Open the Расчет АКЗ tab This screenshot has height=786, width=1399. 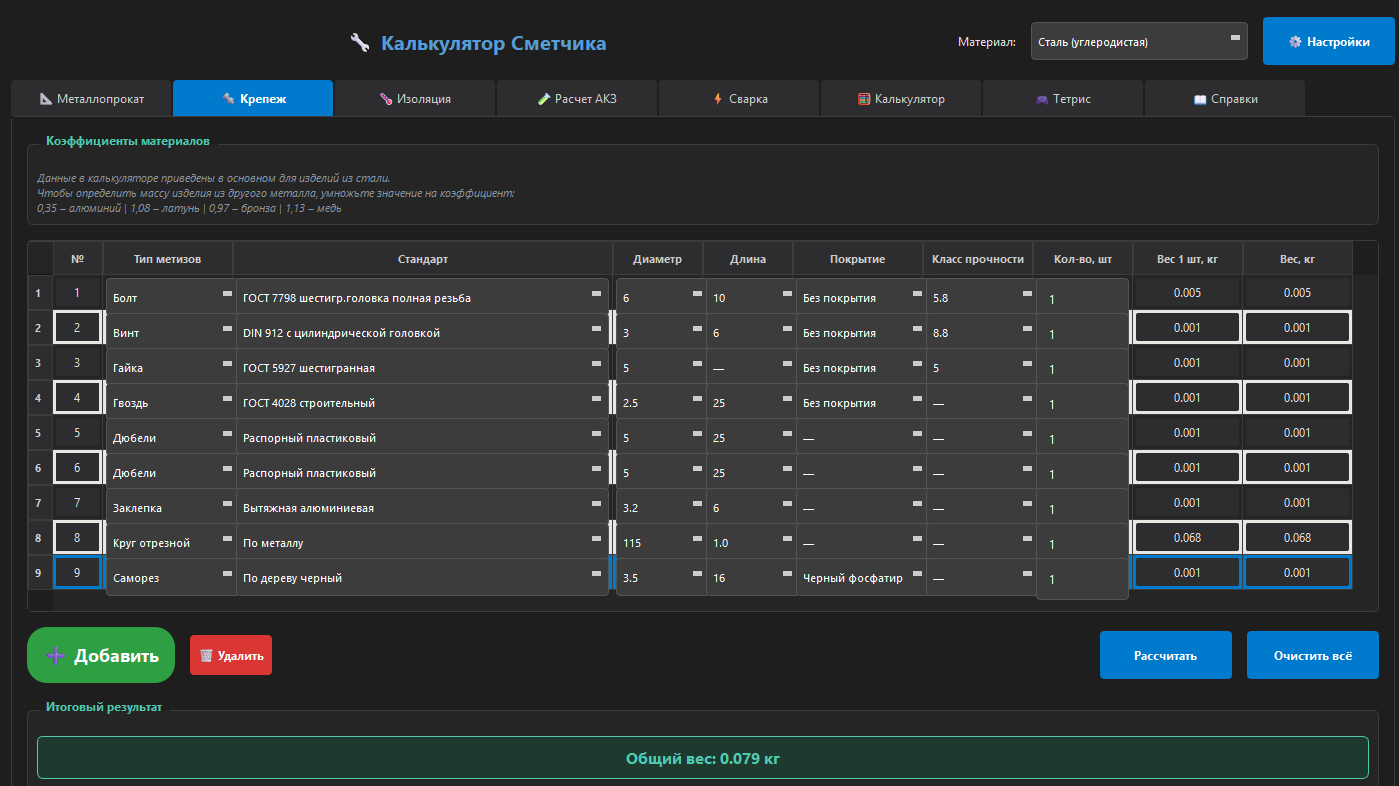[577, 99]
